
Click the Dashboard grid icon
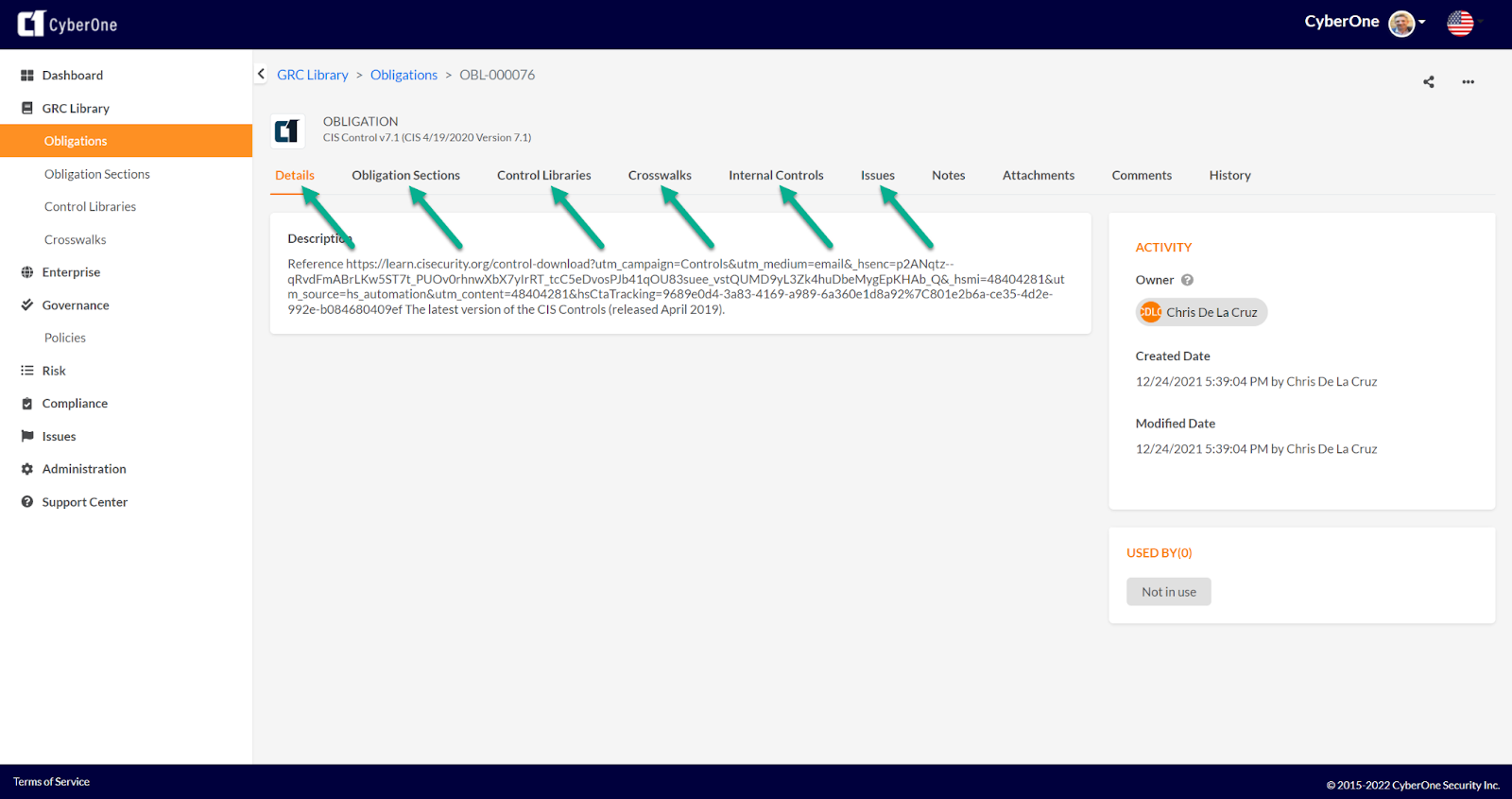(27, 76)
